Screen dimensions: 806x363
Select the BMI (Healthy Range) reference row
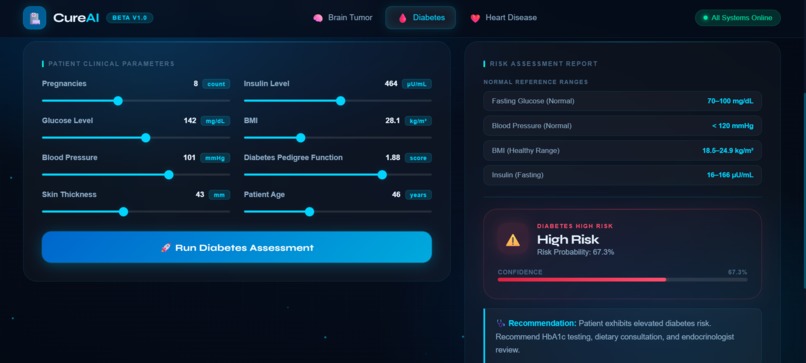(622, 150)
